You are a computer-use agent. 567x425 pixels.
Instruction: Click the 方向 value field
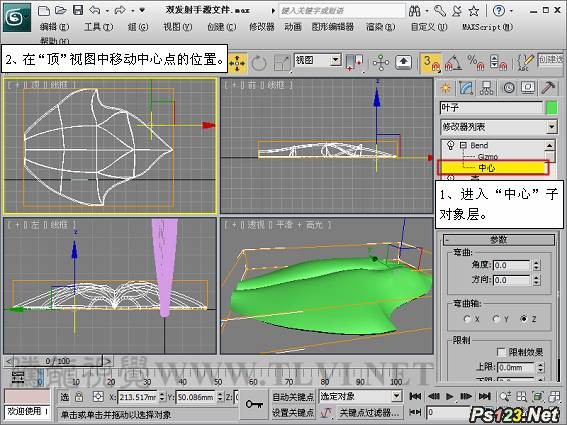(511, 280)
